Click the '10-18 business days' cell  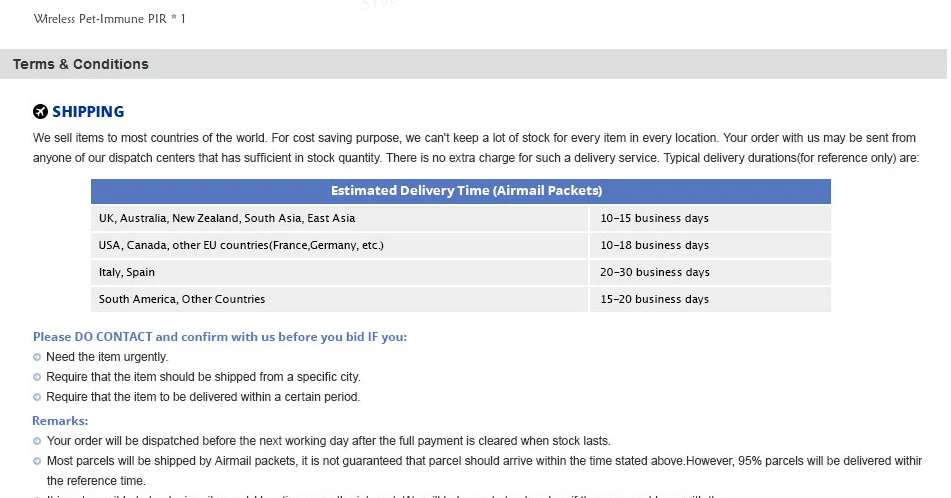coord(710,245)
